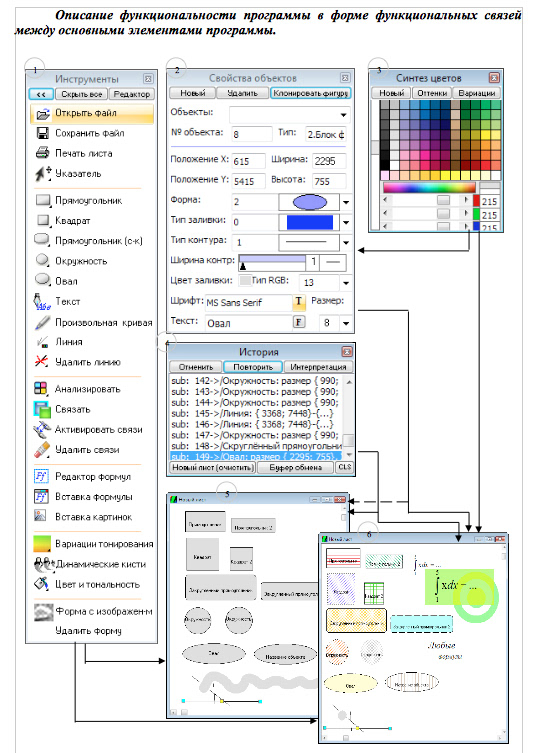Viewport: 540px width, 753px height.
Task: Click the collapse << button in Инструменты
Action: 41,94
